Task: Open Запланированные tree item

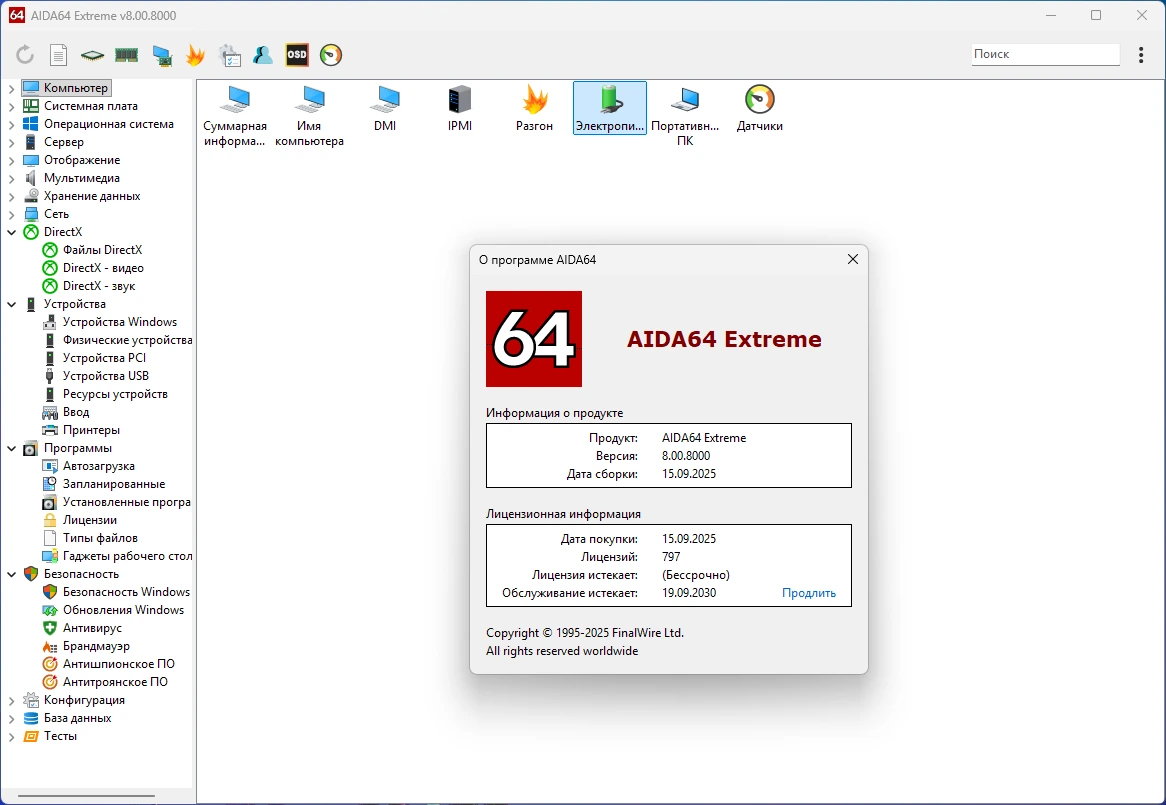Action: click(113, 484)
